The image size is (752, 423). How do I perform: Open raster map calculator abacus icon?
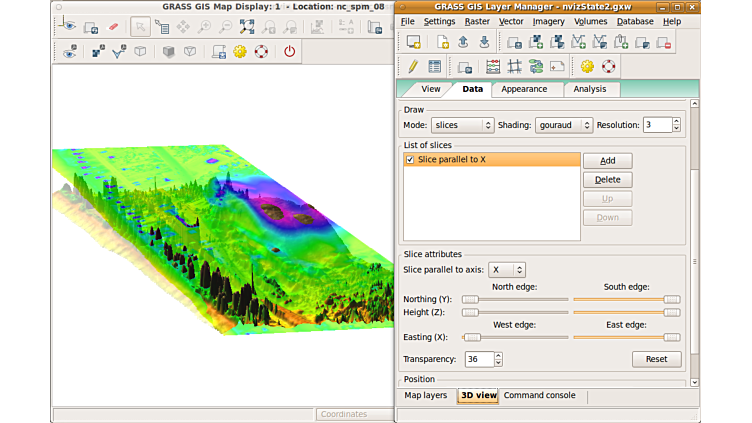[x=492, y=67]
